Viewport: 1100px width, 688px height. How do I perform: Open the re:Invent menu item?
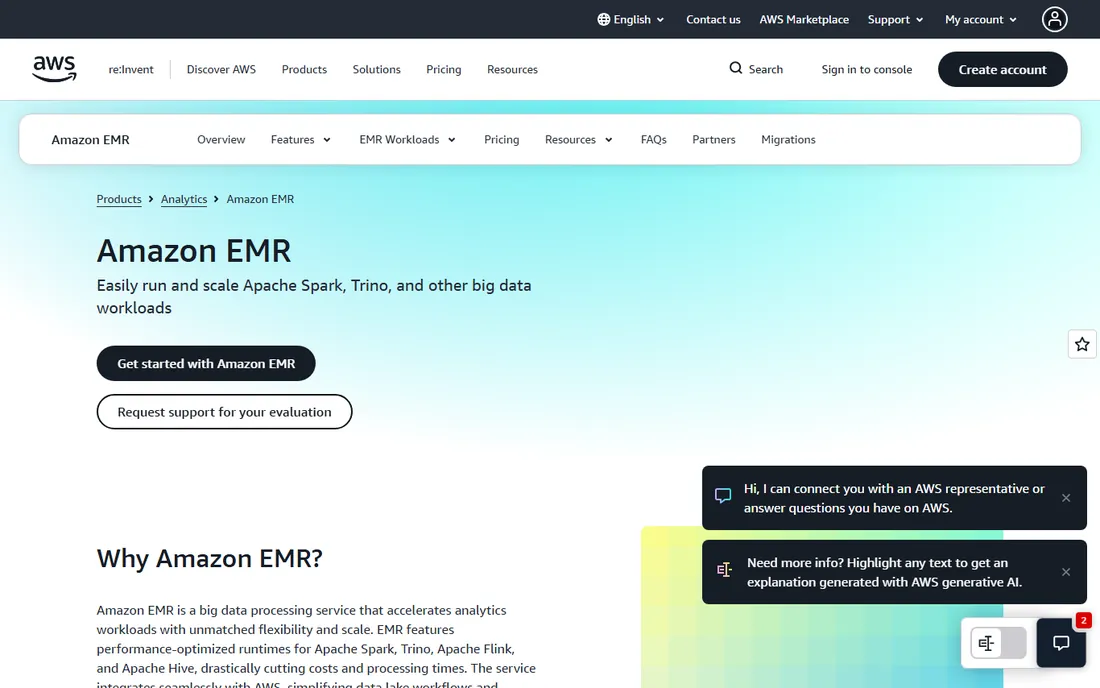130,69
